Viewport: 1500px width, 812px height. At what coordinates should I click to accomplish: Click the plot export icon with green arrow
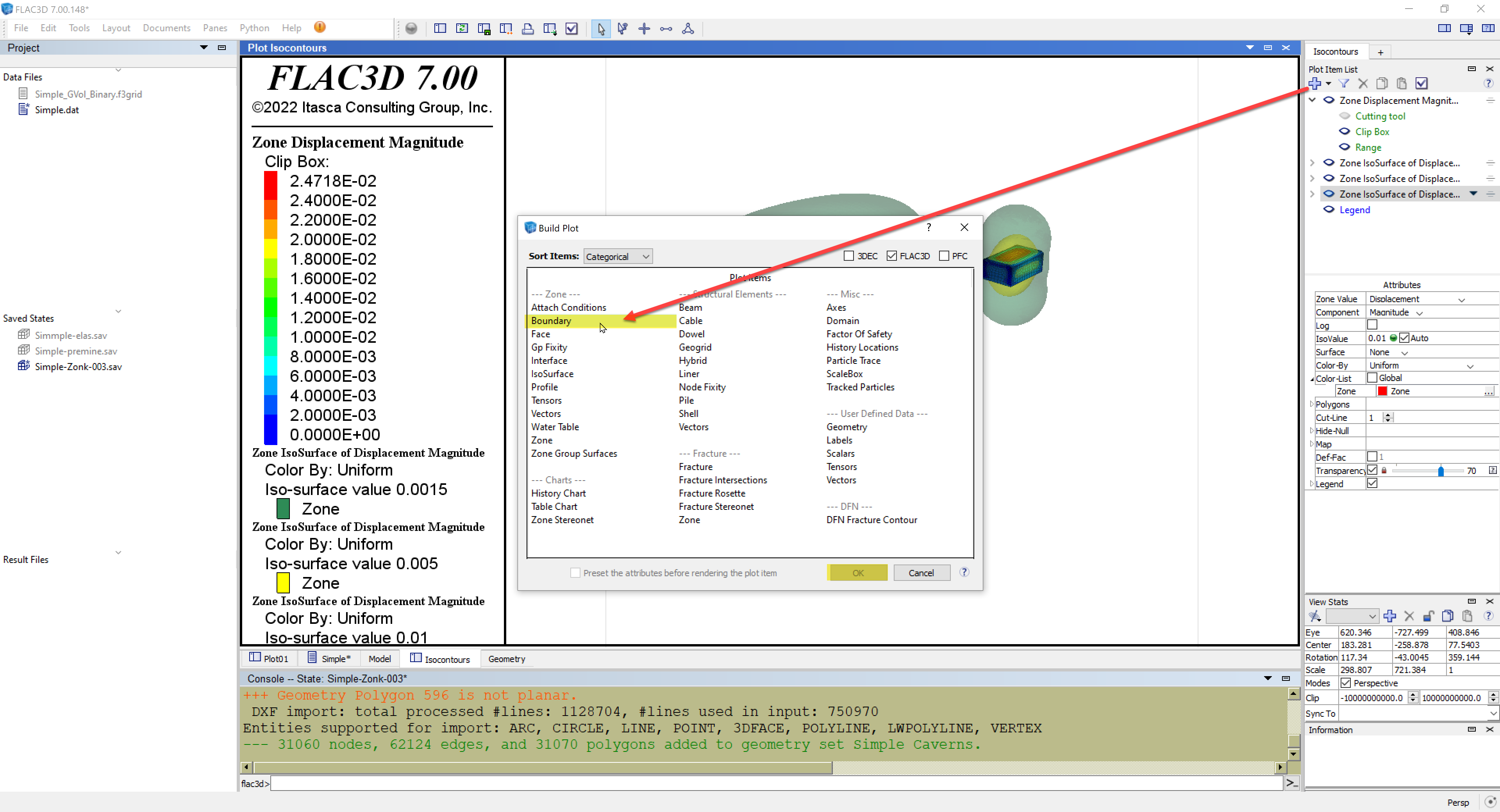[550, 28]
